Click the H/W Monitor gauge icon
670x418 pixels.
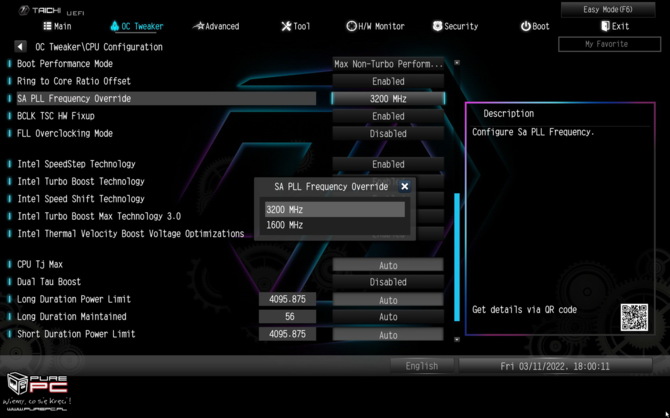(351, 26)
